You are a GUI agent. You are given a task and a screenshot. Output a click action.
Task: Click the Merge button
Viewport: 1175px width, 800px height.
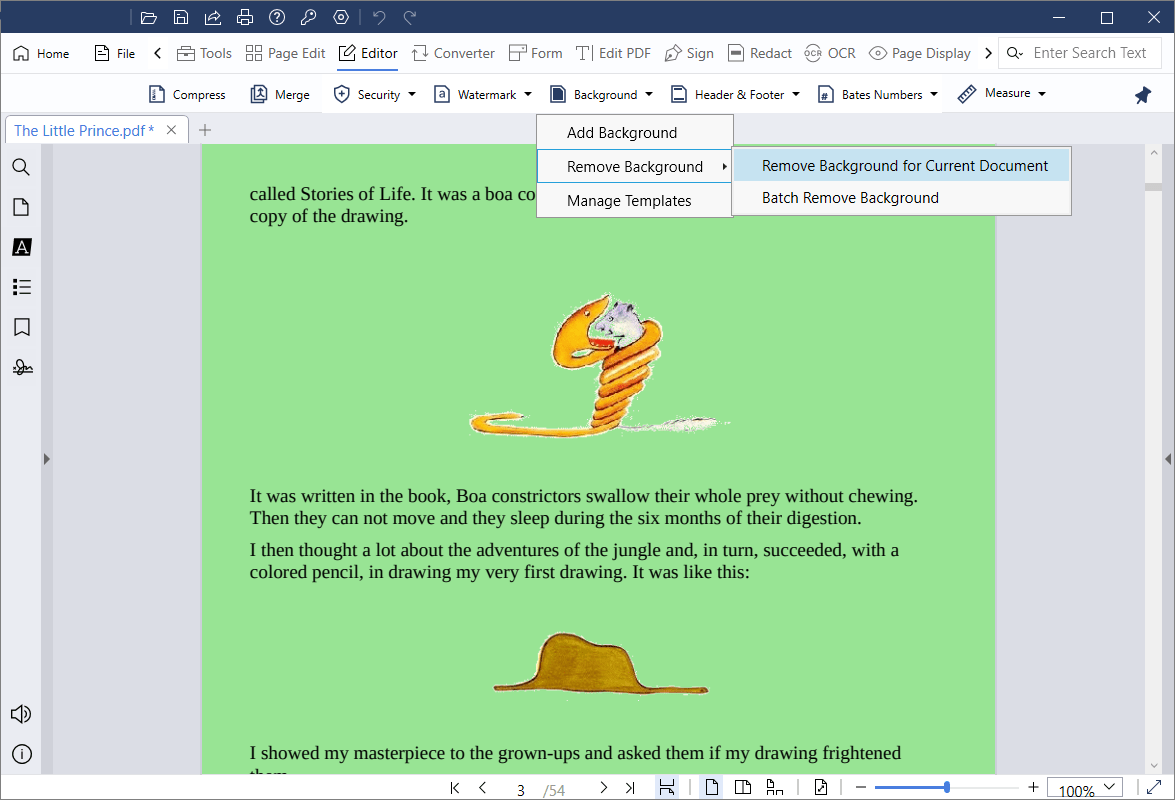[x=280, y=94]
